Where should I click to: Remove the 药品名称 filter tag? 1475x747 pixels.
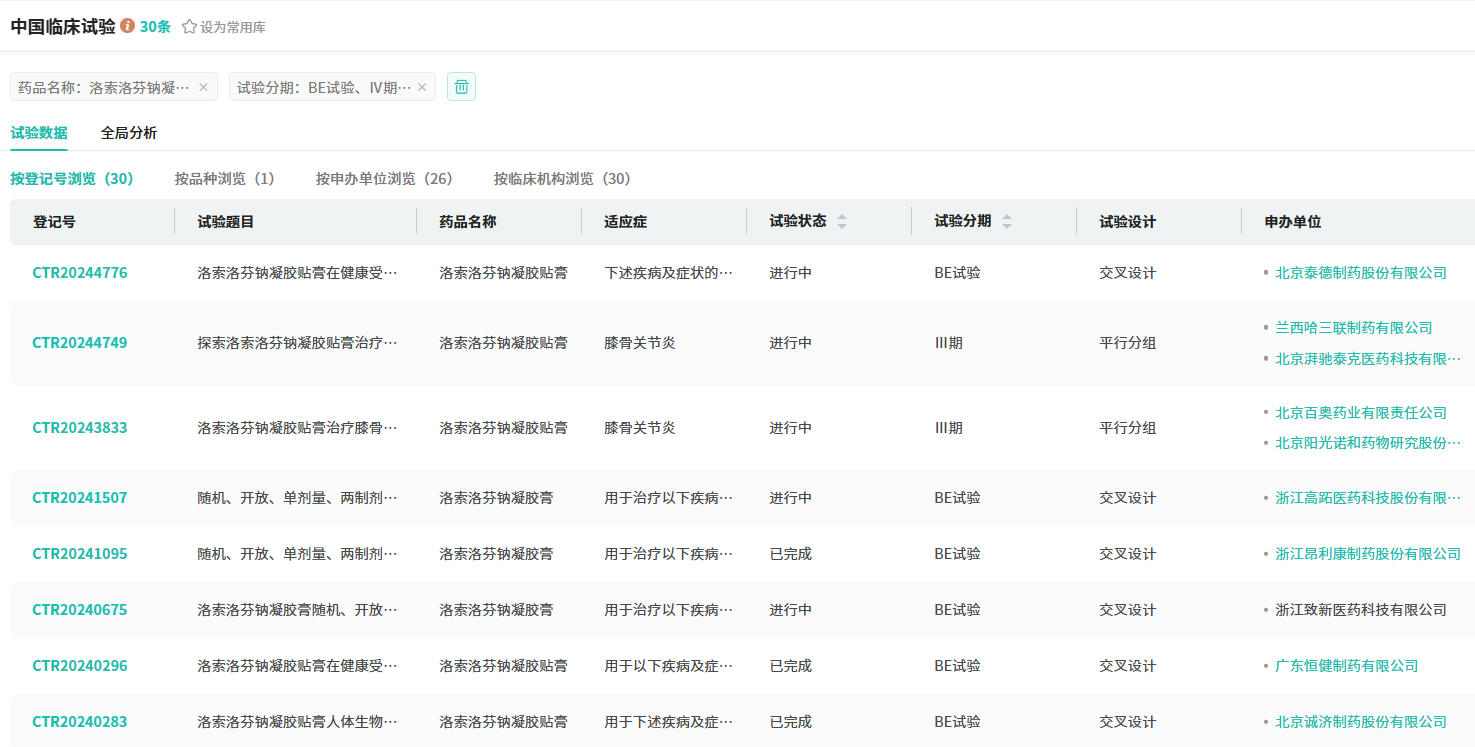click(x=204, y=87)
